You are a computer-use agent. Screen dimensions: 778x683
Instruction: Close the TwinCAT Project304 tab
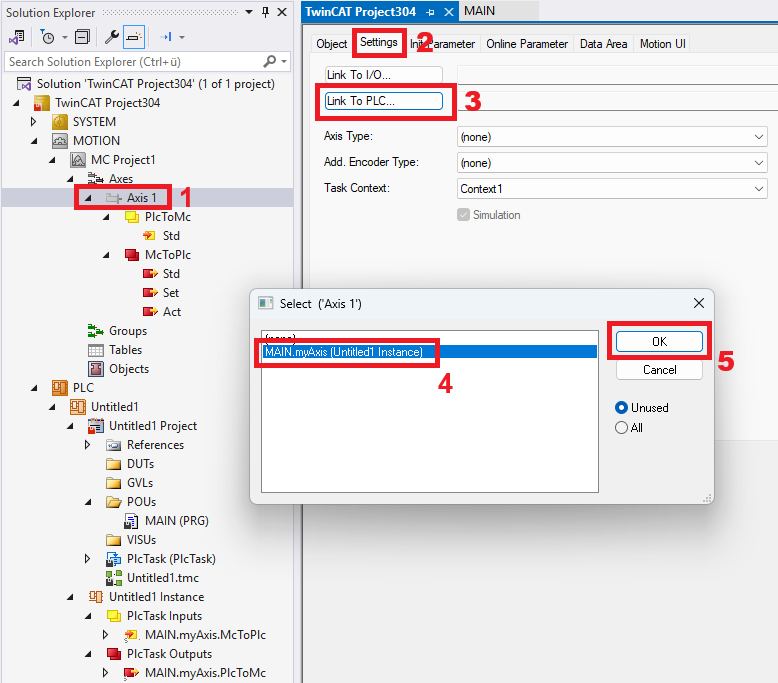tap(449, 12)
